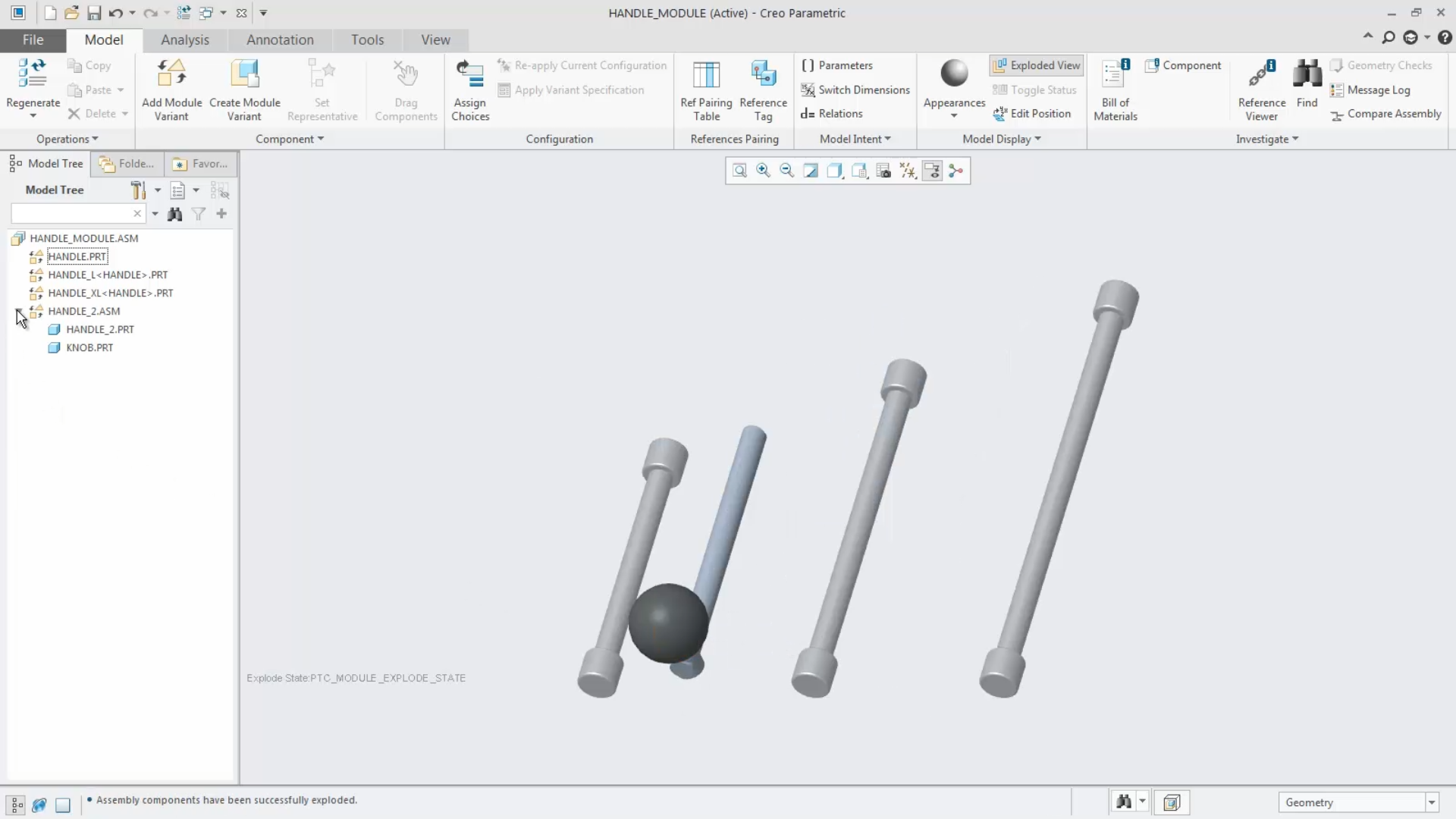This screenshot has width=1456, height=819.
Task: Click the Refit view icon
Action: 739,170
